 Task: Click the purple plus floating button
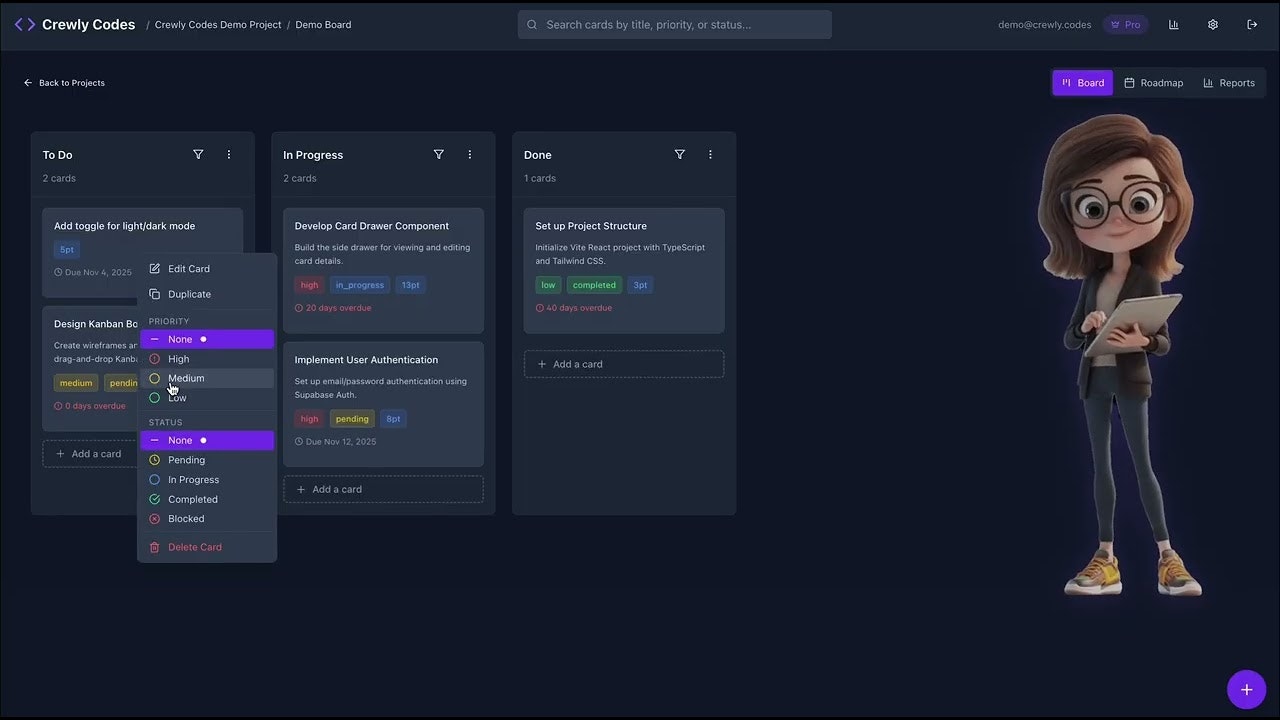1246,689
